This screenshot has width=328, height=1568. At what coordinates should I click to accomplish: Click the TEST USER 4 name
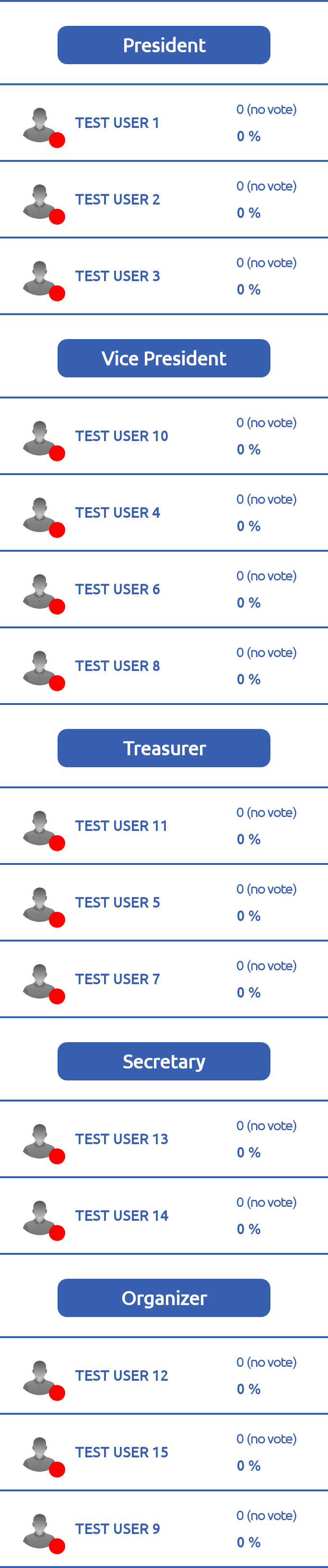coord(117,513)
